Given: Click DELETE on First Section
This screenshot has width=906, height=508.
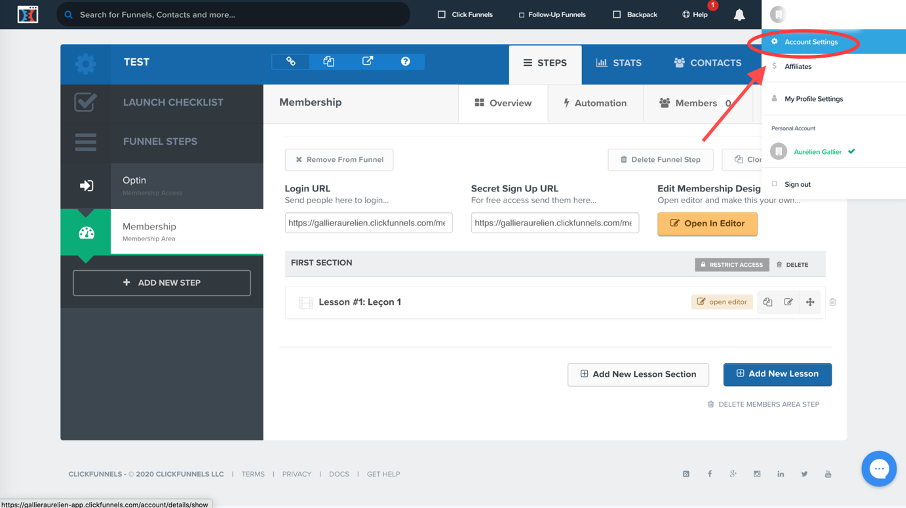Looking at the screenshot, I should [x=792, y=265].
